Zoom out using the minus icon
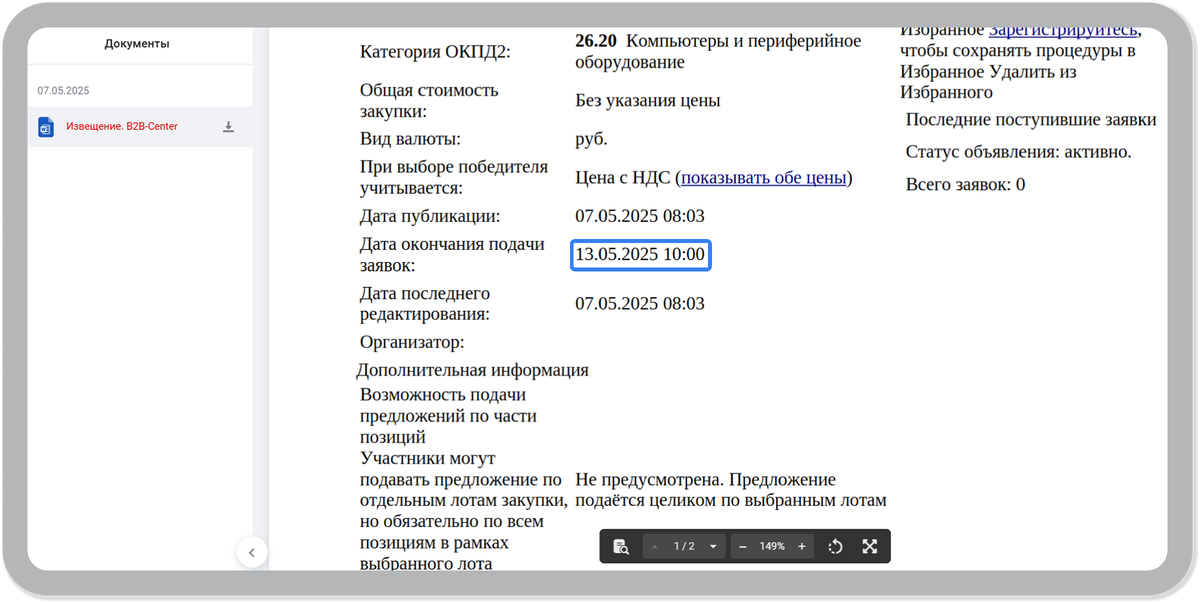Viewport: 1200px width, 603px height. [742, 546]
